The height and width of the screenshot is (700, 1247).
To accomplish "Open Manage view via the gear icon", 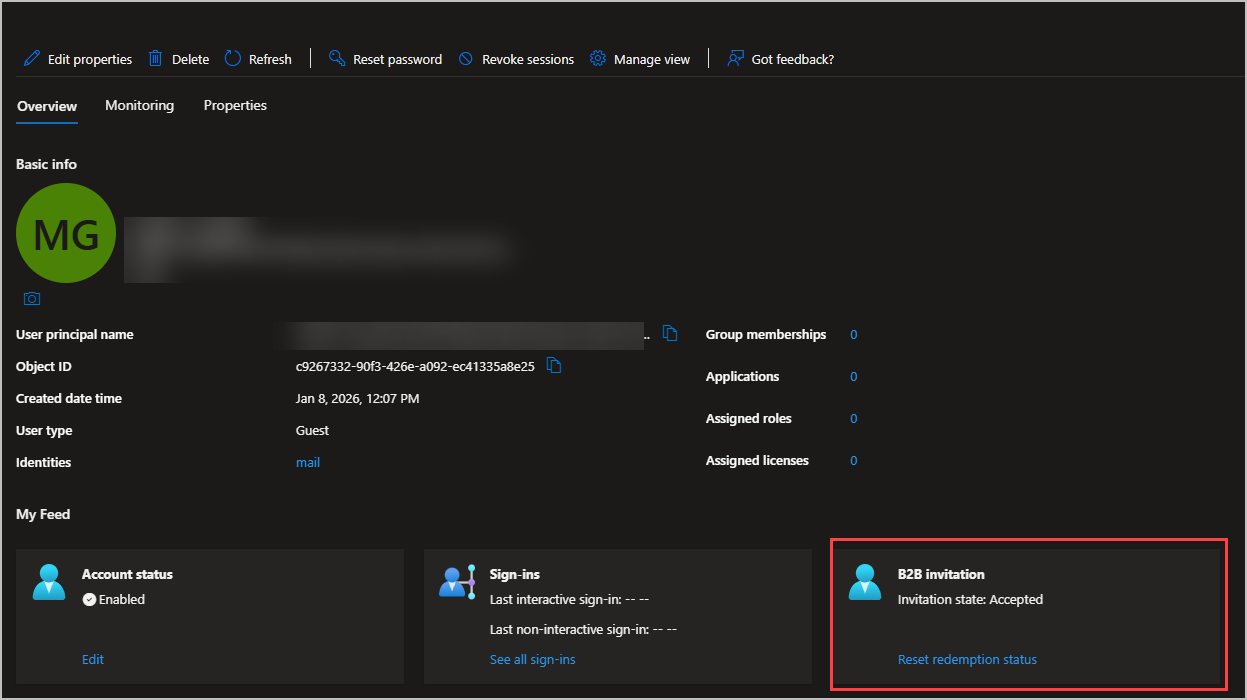I will (598, 58).
